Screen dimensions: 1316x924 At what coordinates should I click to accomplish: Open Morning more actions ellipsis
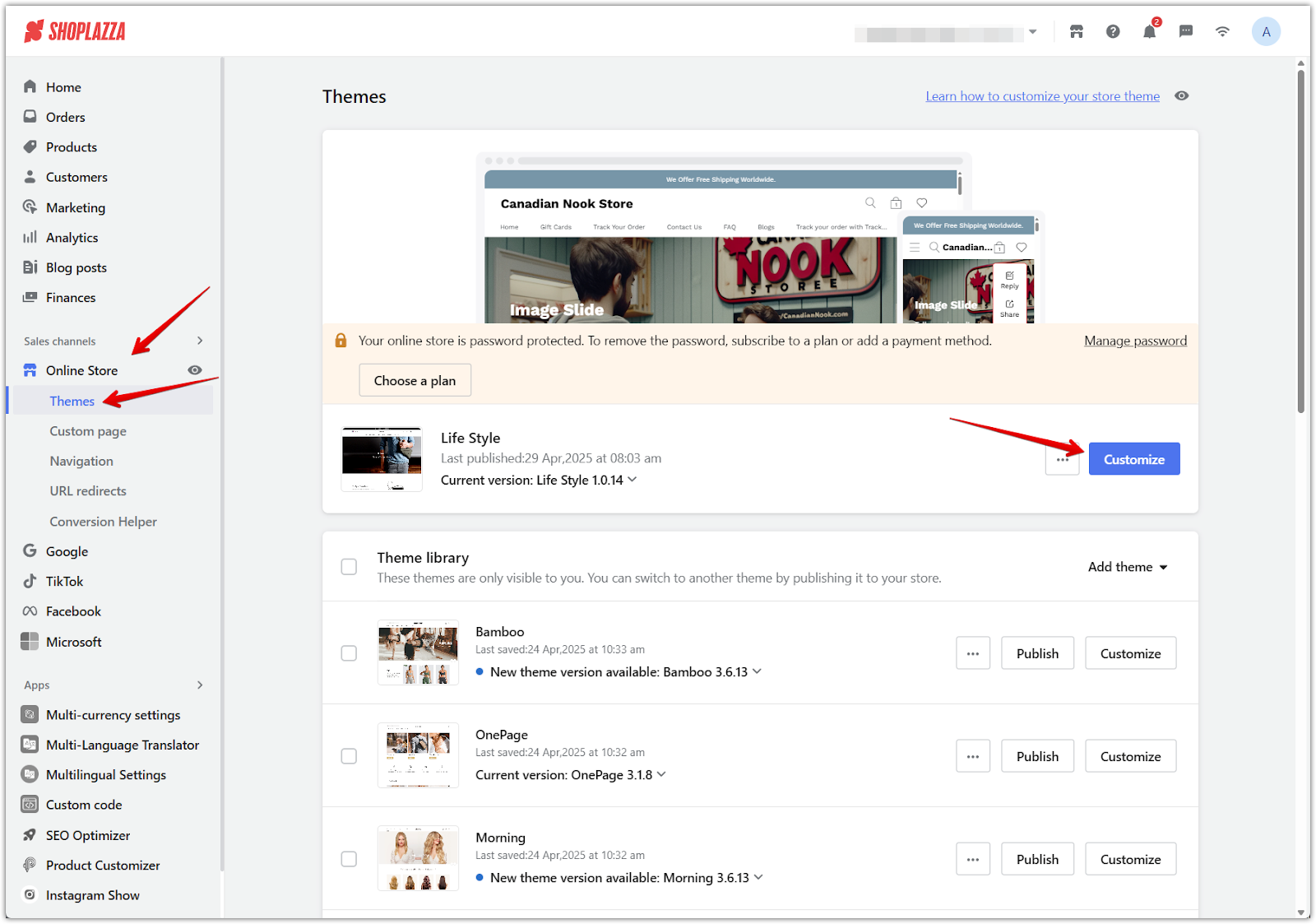973,859
